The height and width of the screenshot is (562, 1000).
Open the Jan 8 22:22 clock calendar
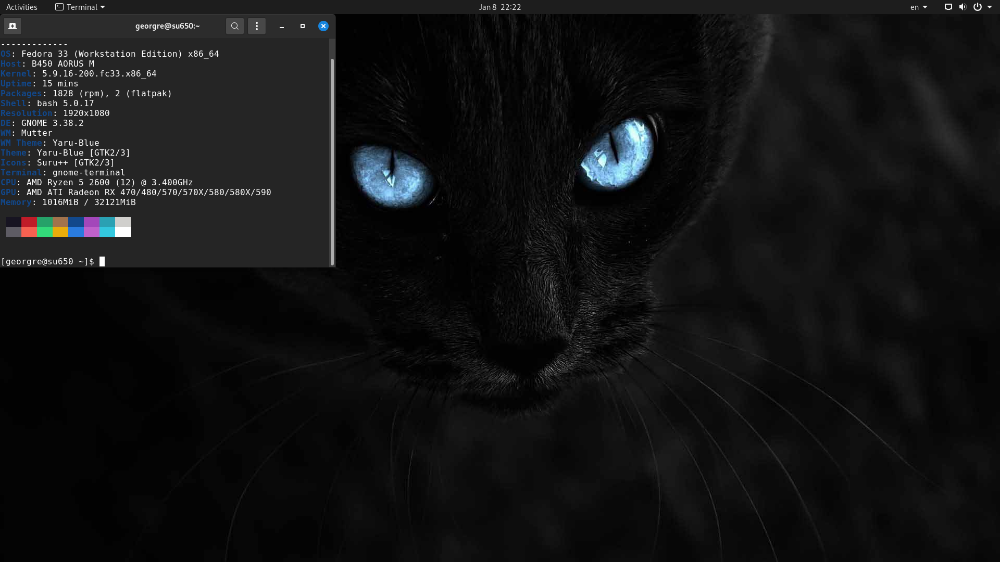pos(500,7)
